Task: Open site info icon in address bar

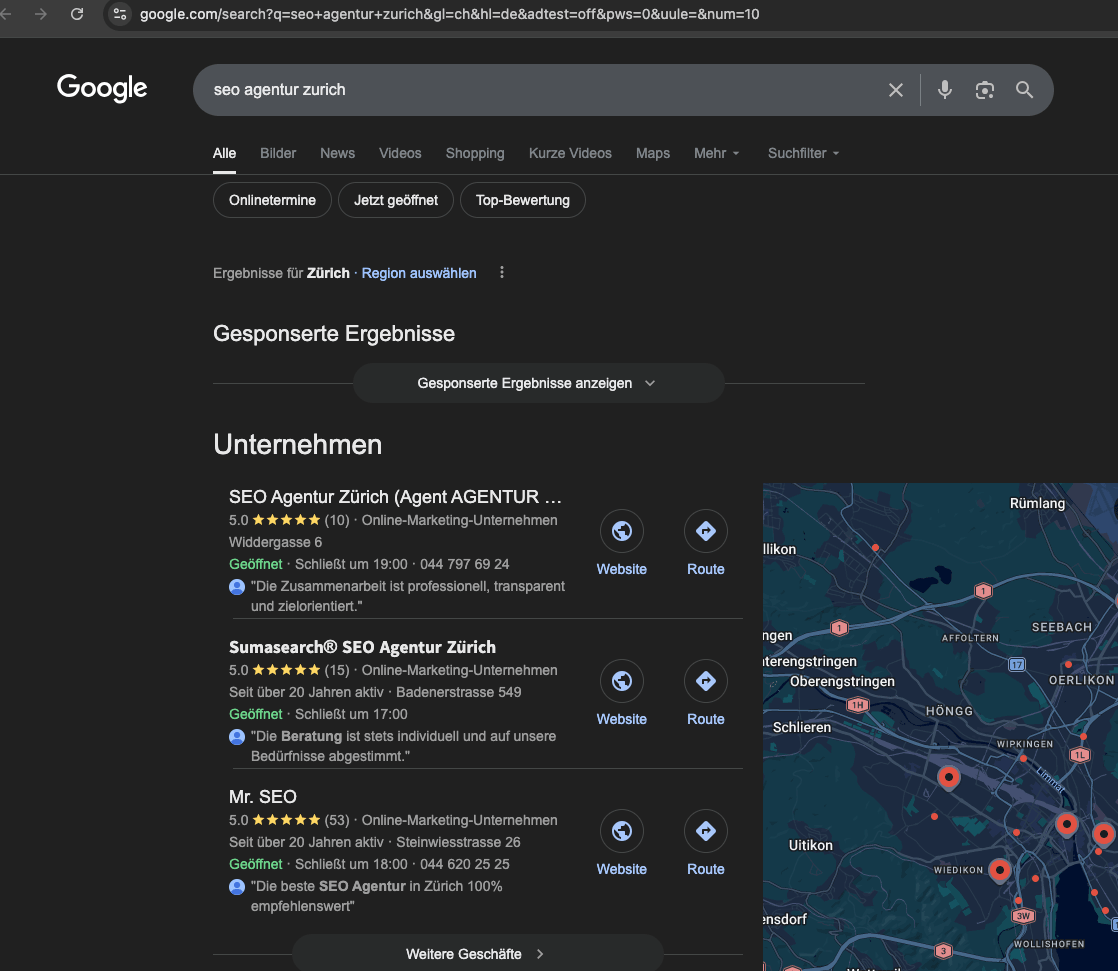Action: point(120,14)
